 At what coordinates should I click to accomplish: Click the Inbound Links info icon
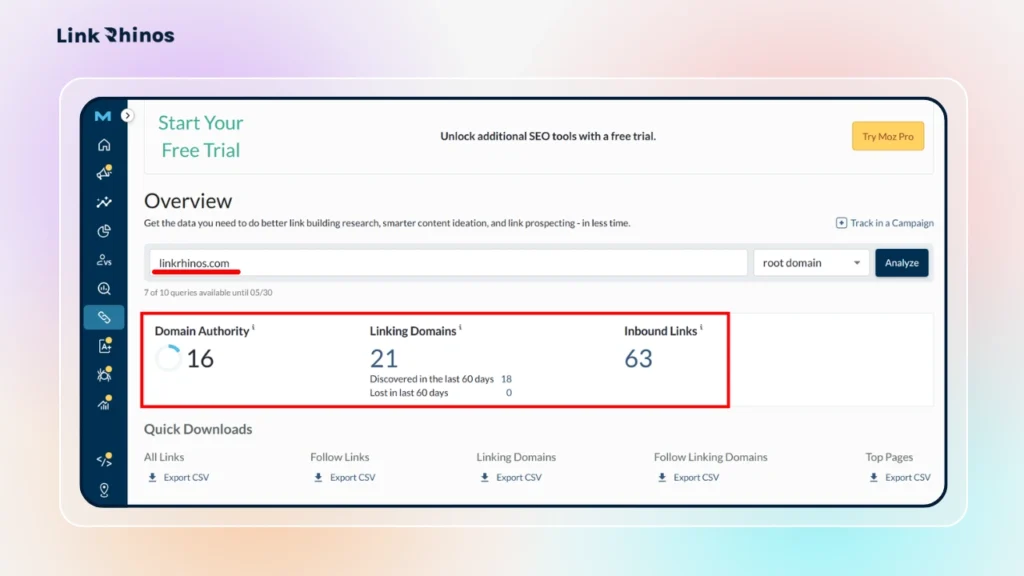(701, 327)
